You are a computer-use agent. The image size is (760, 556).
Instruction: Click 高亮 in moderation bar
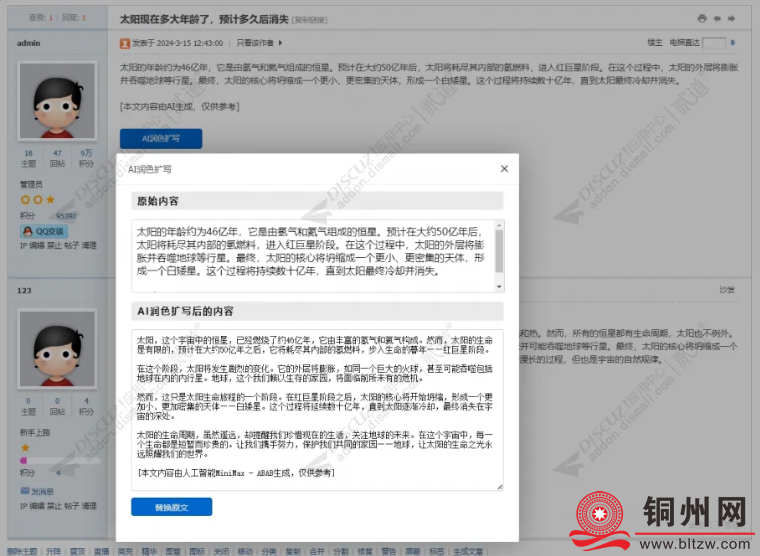pos(125,551)
